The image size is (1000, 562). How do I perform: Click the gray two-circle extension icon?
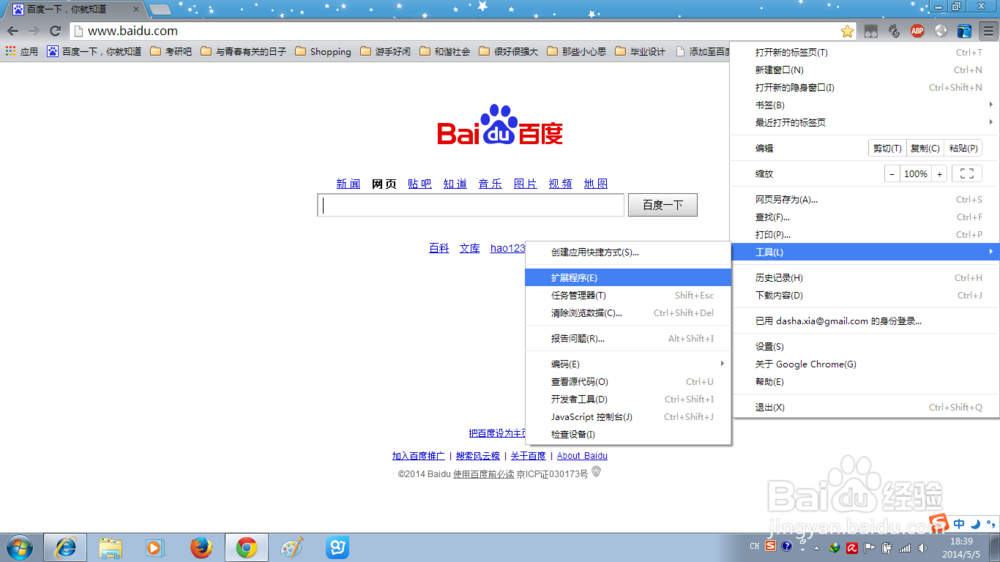pos(871,31)
